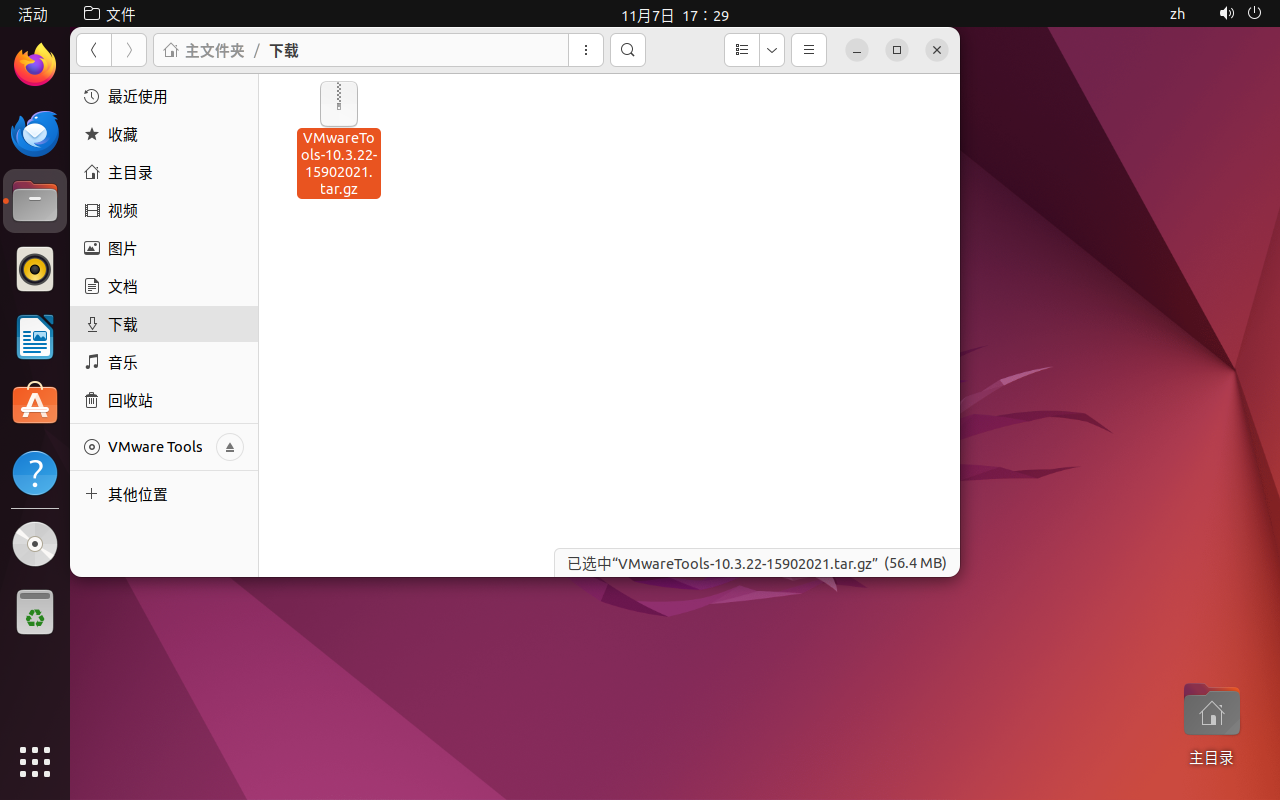1280x800 pixels.
Task: Click 活动 in the top bar
Action: click(33, 14)
